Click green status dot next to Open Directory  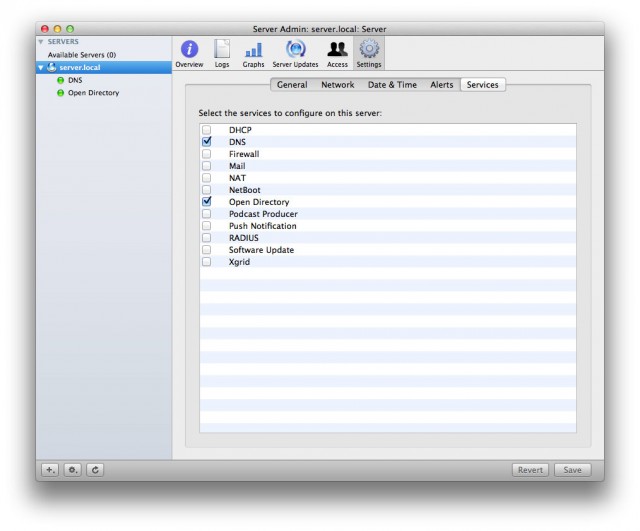pos(60,93)
